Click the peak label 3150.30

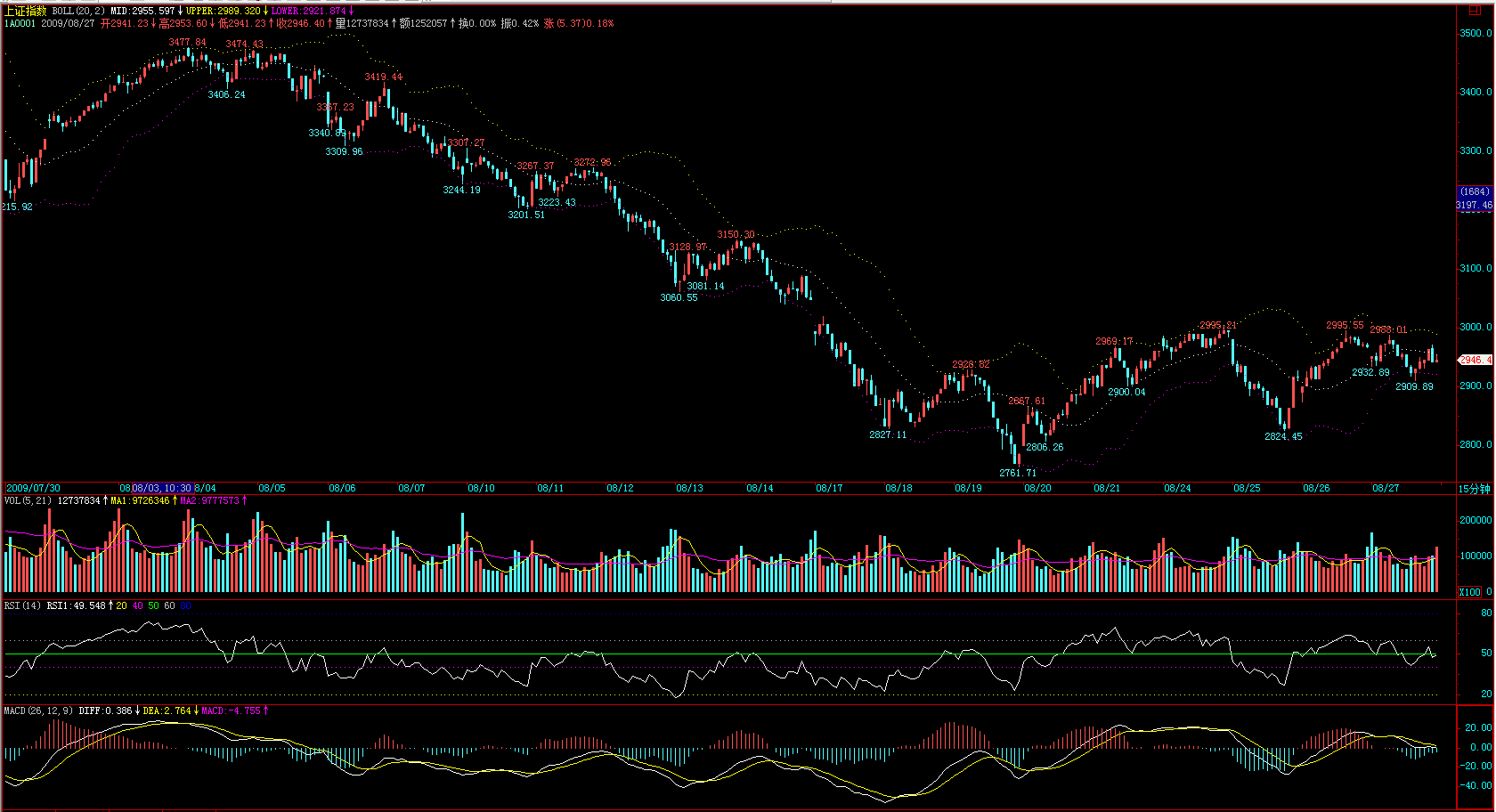click(x=736, y=234)
